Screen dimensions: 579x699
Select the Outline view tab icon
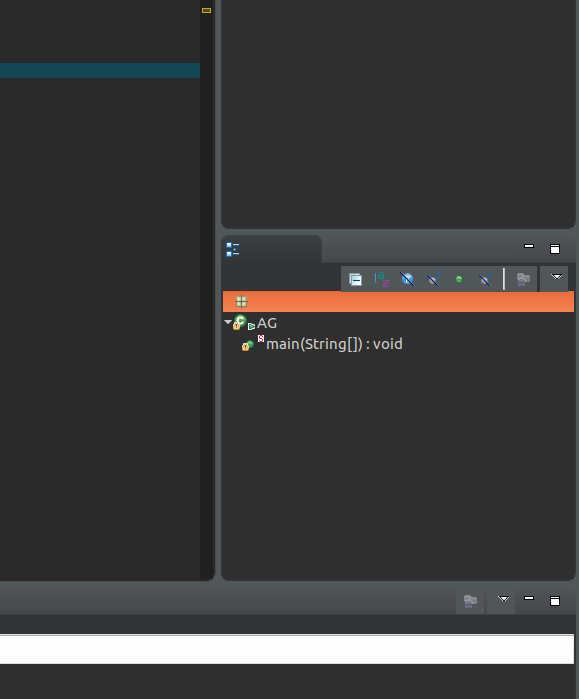tap(233, 250)
